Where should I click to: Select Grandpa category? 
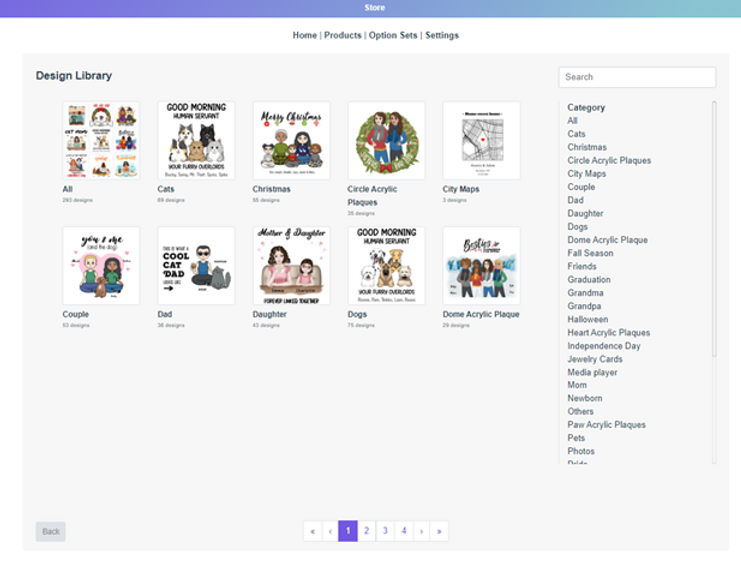584,306
